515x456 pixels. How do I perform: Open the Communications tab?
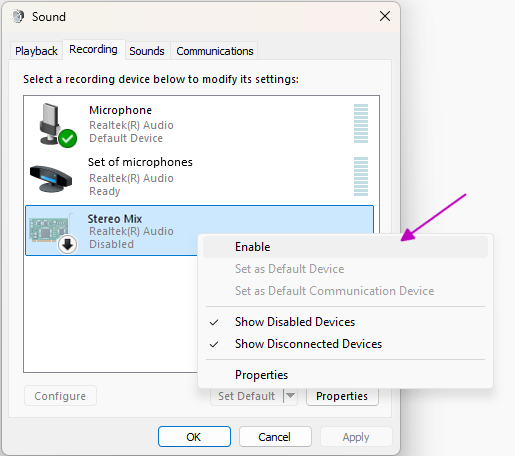coord(215,51)
